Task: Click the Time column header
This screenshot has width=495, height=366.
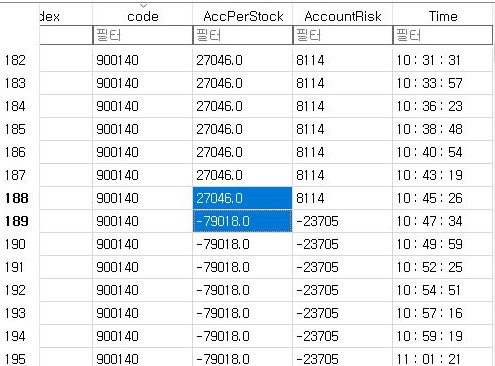Action: click(x=443, y=16)
